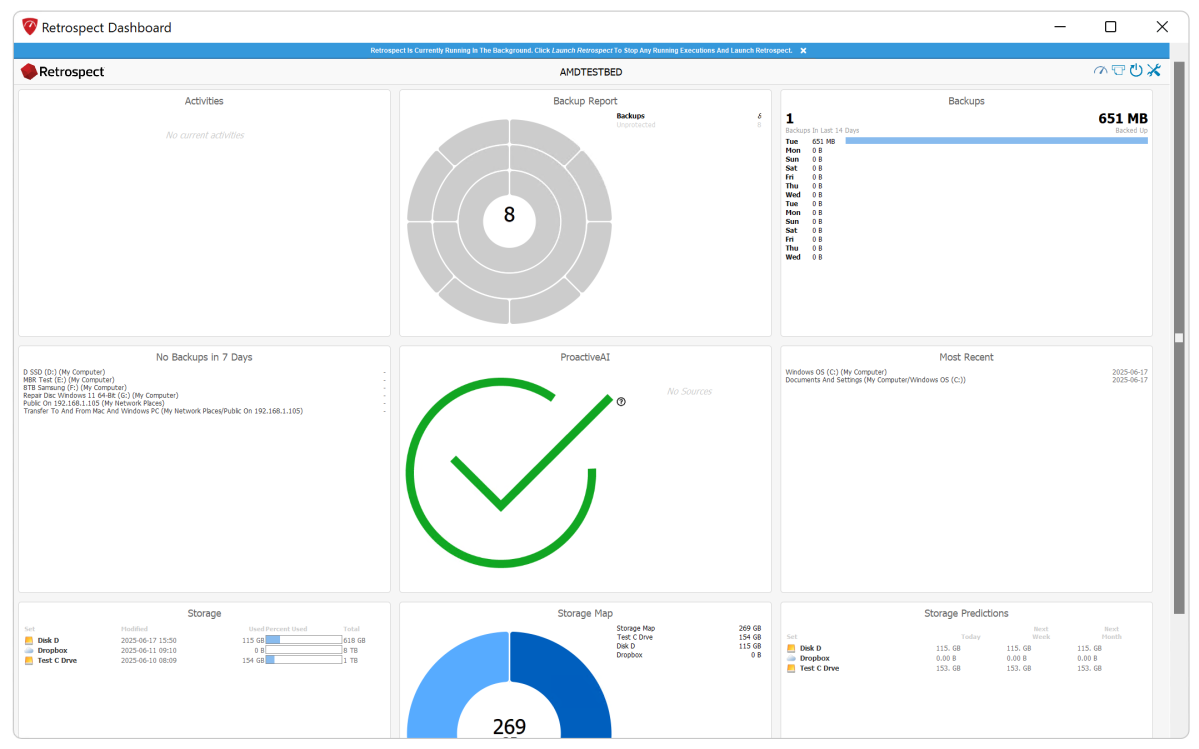Click the blue Tue 651 MB backup bar
Screen dimensions: 1199x749
(x=996, y=141)
